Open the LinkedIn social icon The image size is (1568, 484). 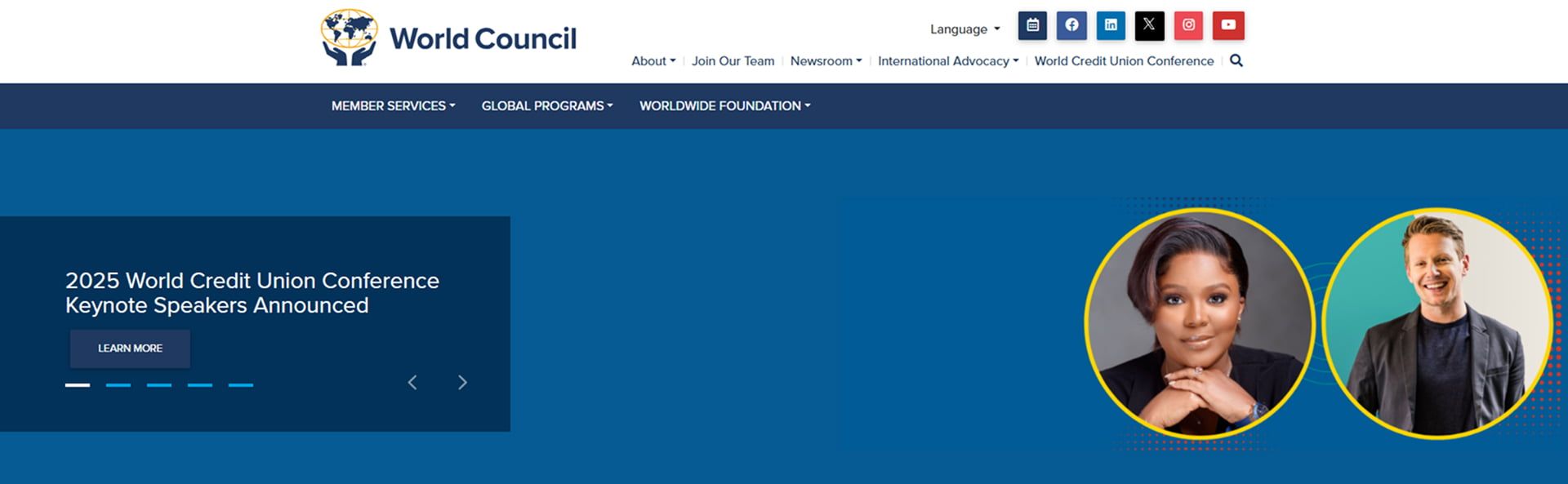coord(1111,25)
